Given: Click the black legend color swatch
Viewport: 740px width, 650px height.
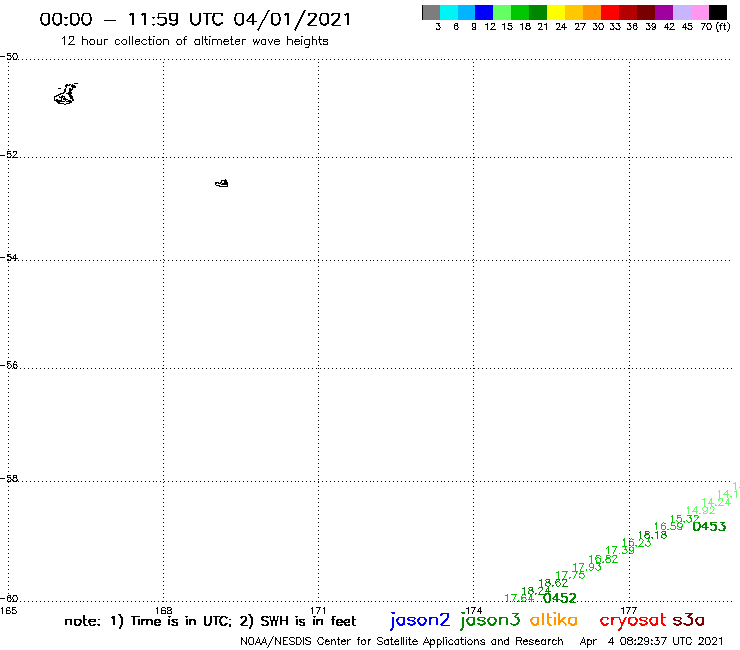Looking at the screenshot, I should click(717, 12).
